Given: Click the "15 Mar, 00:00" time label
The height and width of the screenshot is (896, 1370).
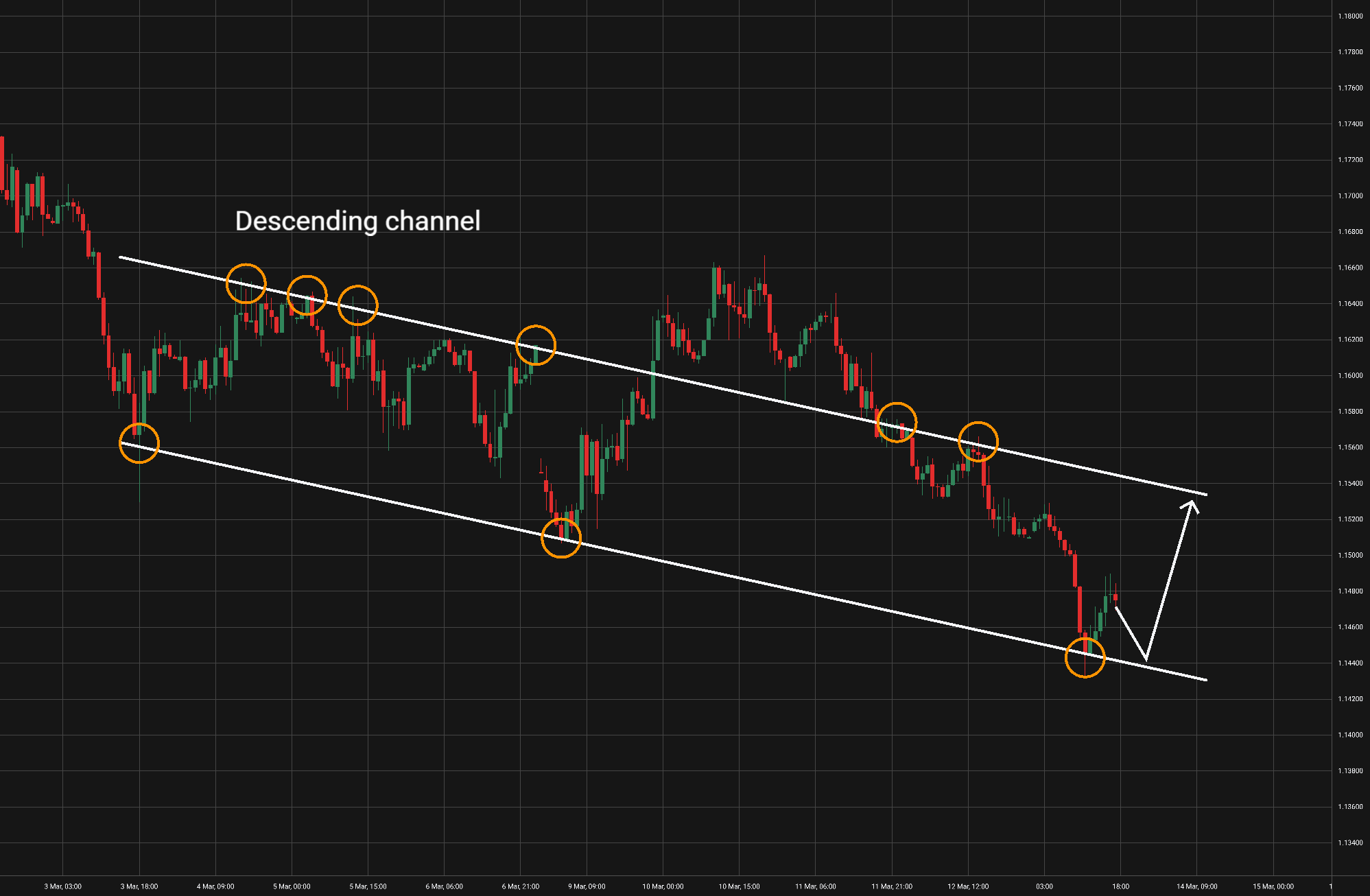Looking at the screenshot, I should [1273, 886].
